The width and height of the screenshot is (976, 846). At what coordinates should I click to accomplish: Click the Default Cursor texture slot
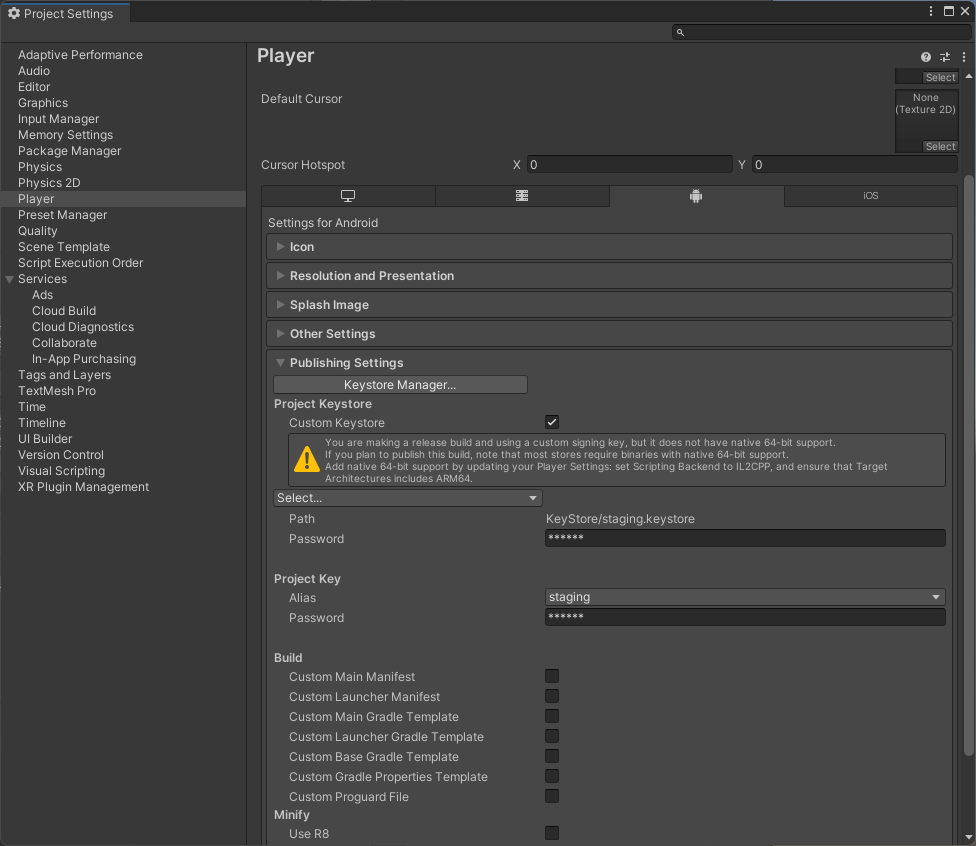click(x=926, y=121)
